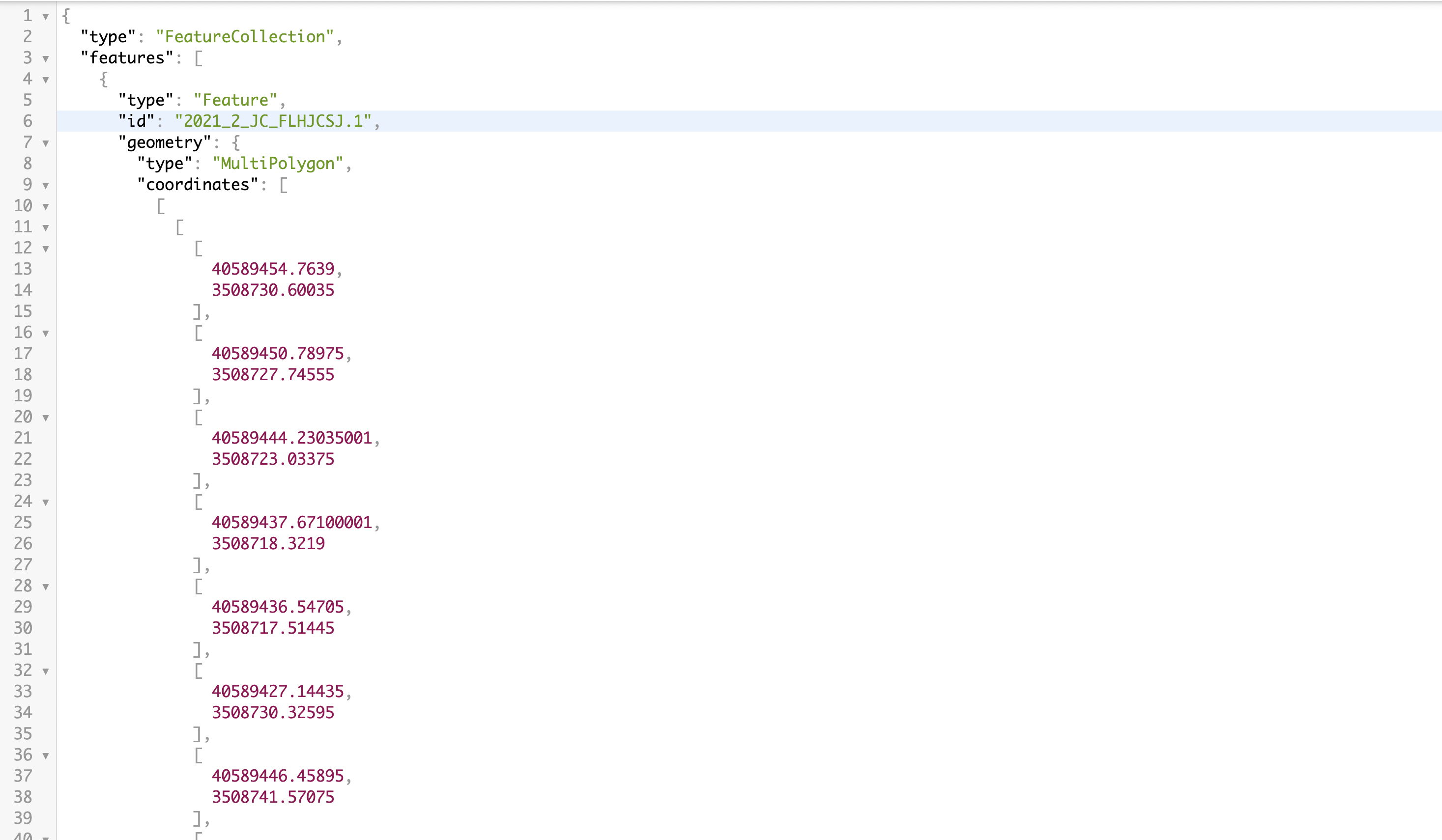This screenshot has height=840, width=1442.
Task: Collapse the root object at line 1
Action: (x=46, y=17)
